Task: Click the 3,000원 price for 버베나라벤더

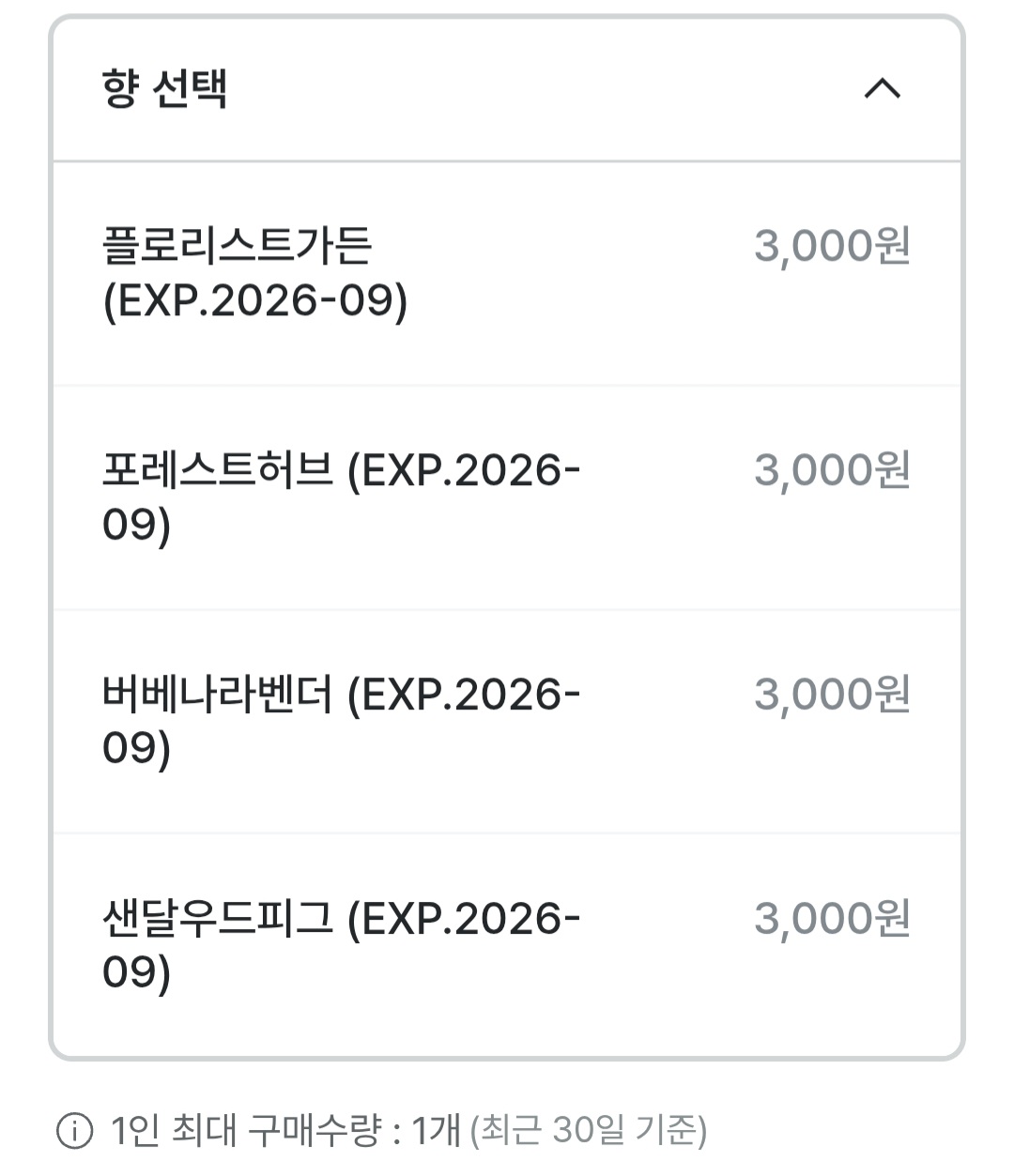Action: 832,695
